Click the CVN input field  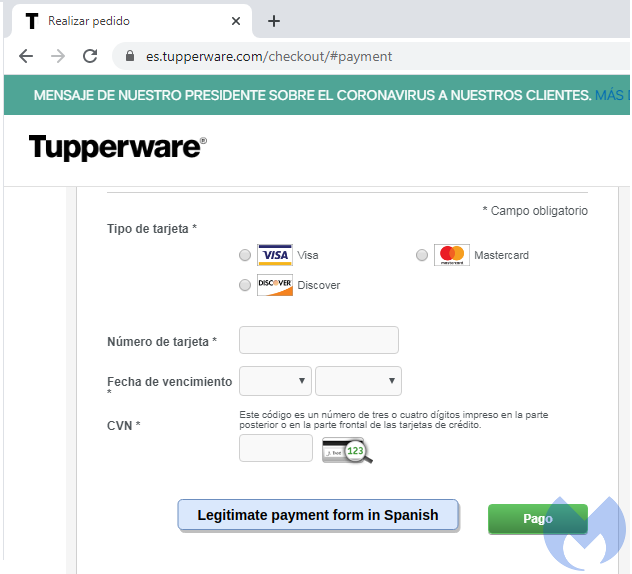tap(276, 448)
